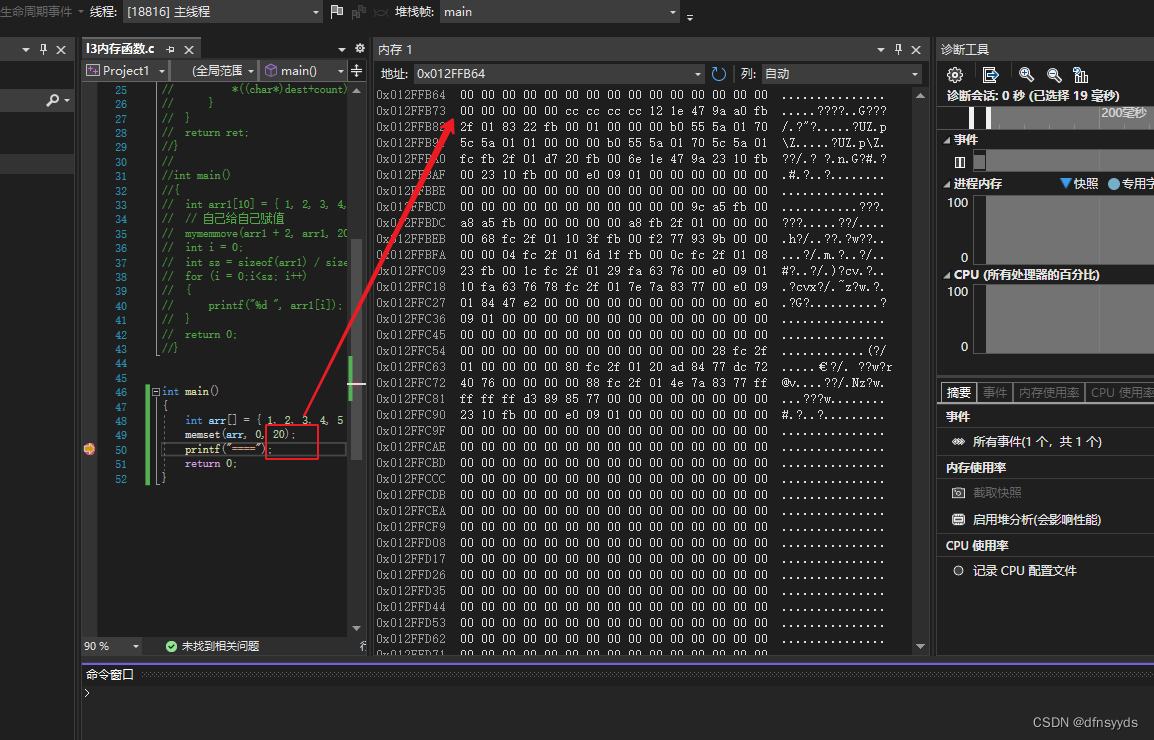Open the editor tab list dropdown arrow
This screenshot has width=1154, height=740.
point(341,49)
